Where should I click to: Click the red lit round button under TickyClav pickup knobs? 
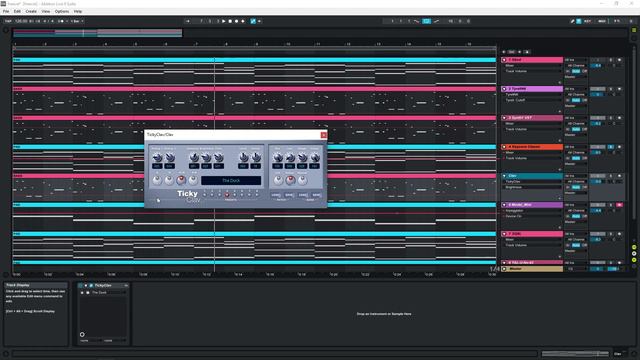[x=181, y=180]
